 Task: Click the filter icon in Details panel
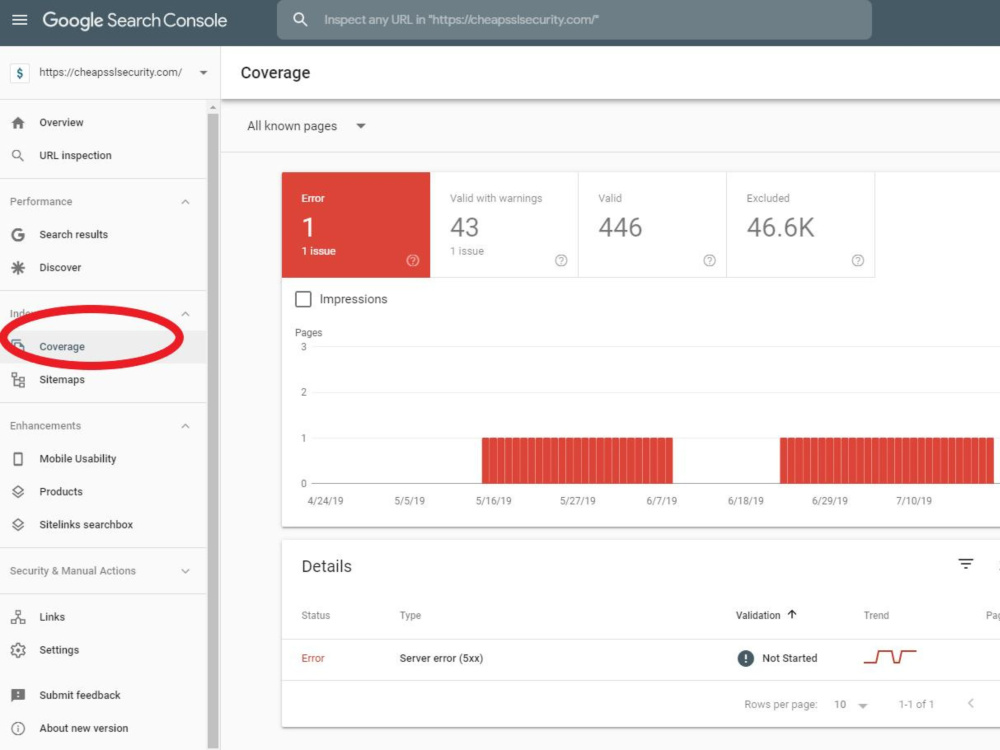click(966, 564)
